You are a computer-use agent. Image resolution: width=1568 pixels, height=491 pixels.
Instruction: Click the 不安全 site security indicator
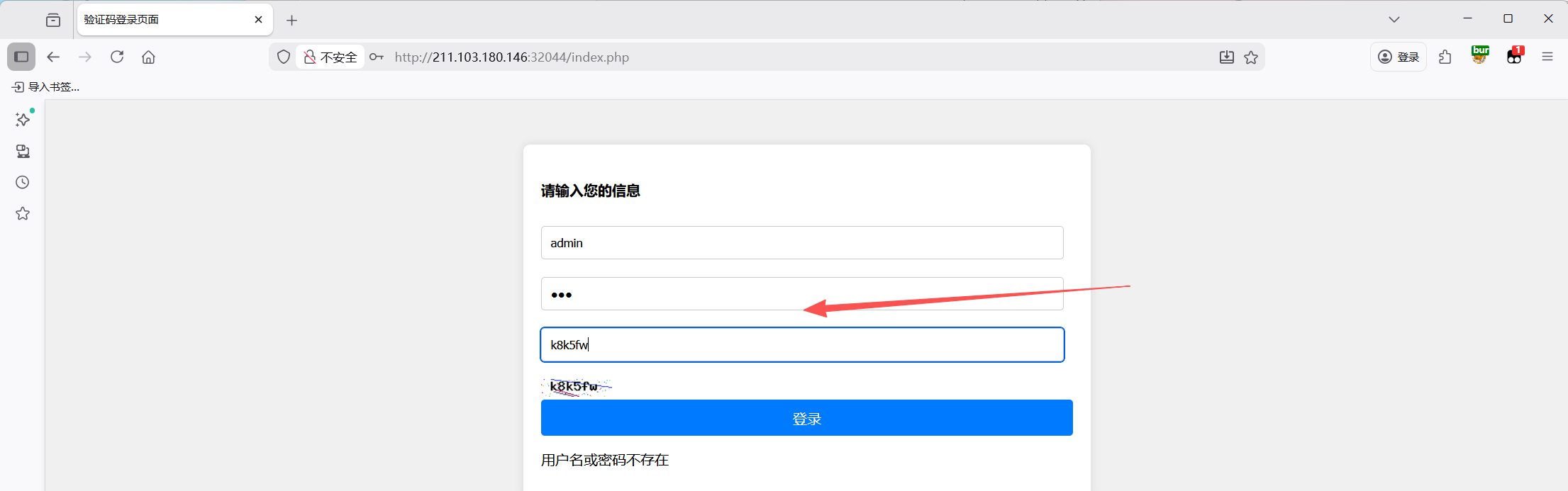(330, 57)
